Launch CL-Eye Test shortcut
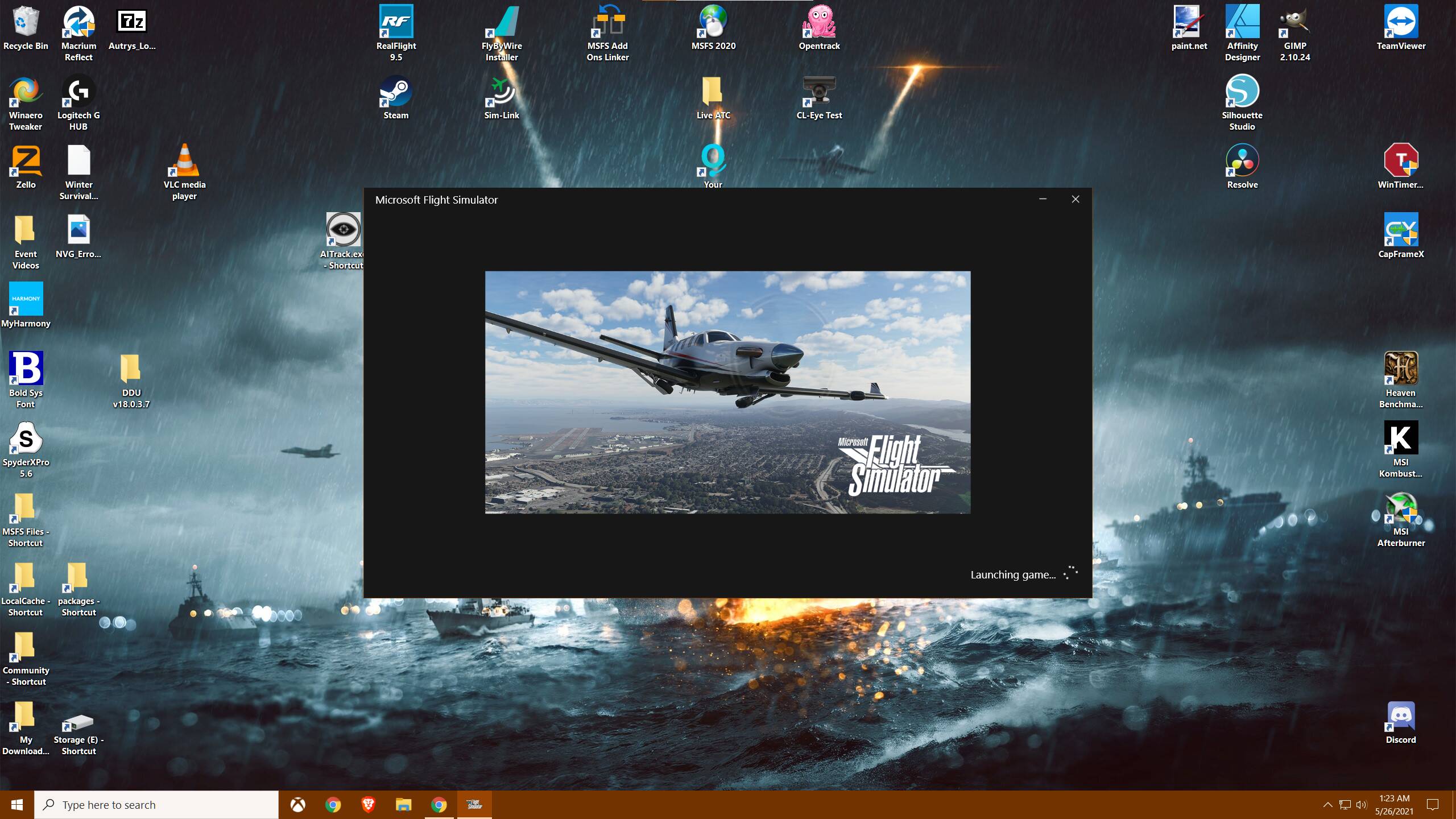This screenshot has height=819, width=1456. (819, 98)
